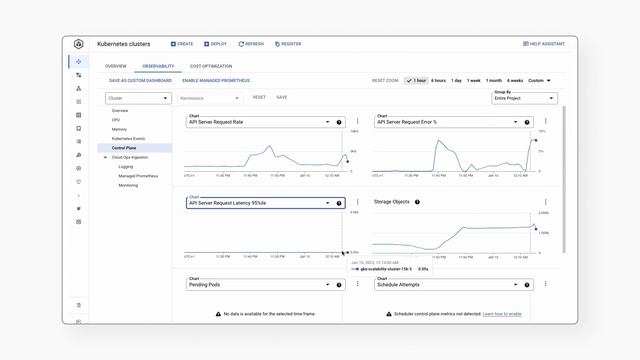640x360 pixels.
Task: Select Monitoring under Cloud Ops Ingestion
Action: (x=128, y=186)
